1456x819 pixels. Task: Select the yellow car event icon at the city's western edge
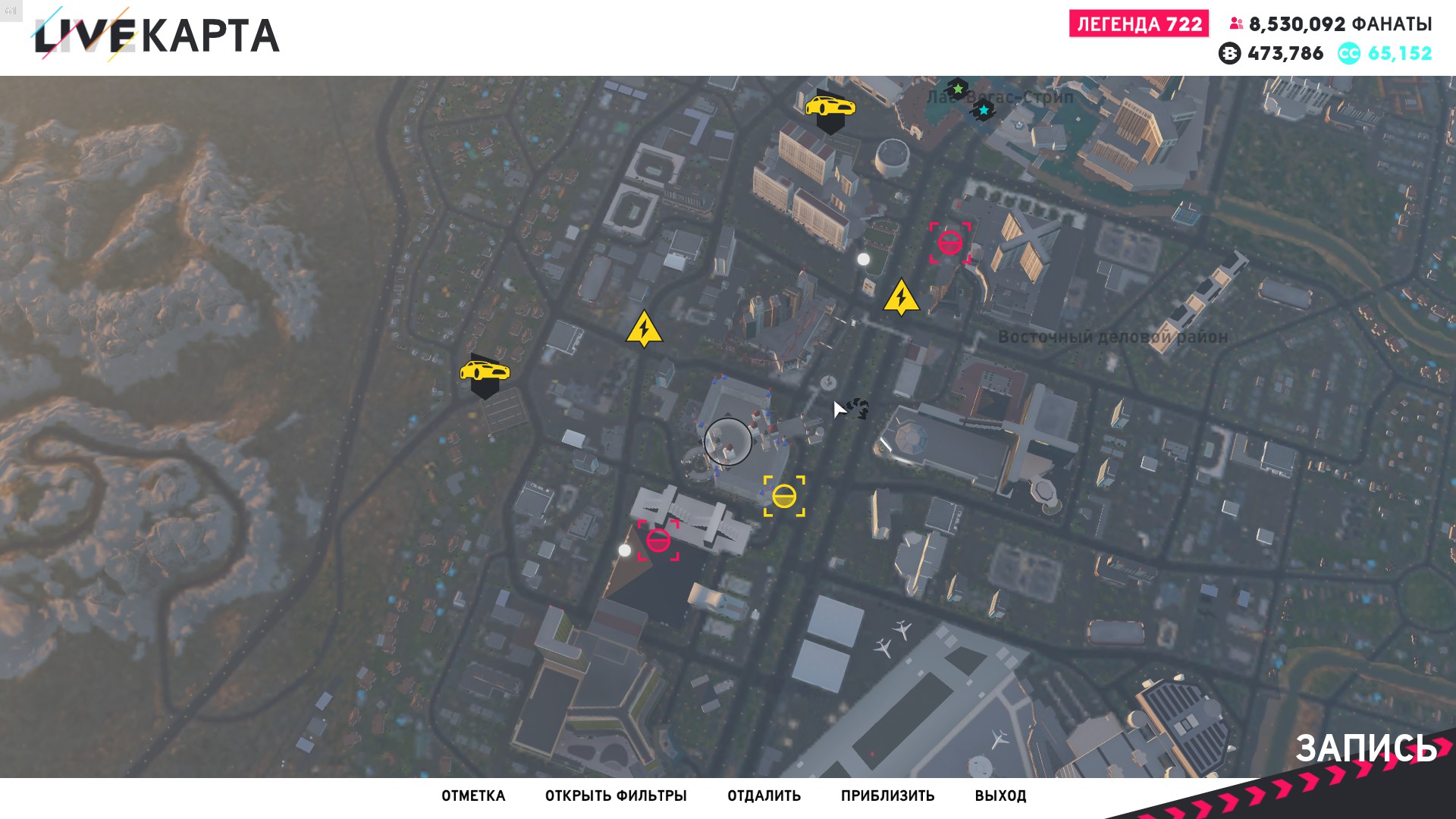pyautogui.click(x=485, y=375)
